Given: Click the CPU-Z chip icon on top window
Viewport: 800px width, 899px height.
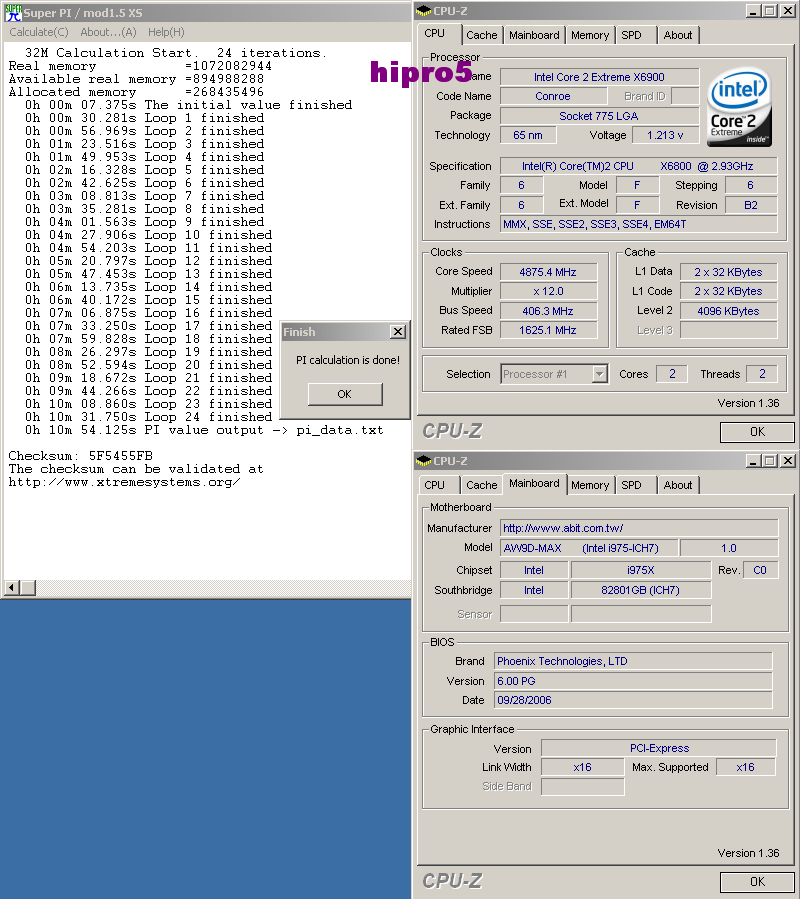Looking at the screenshot, I should (x=424, y=11).
